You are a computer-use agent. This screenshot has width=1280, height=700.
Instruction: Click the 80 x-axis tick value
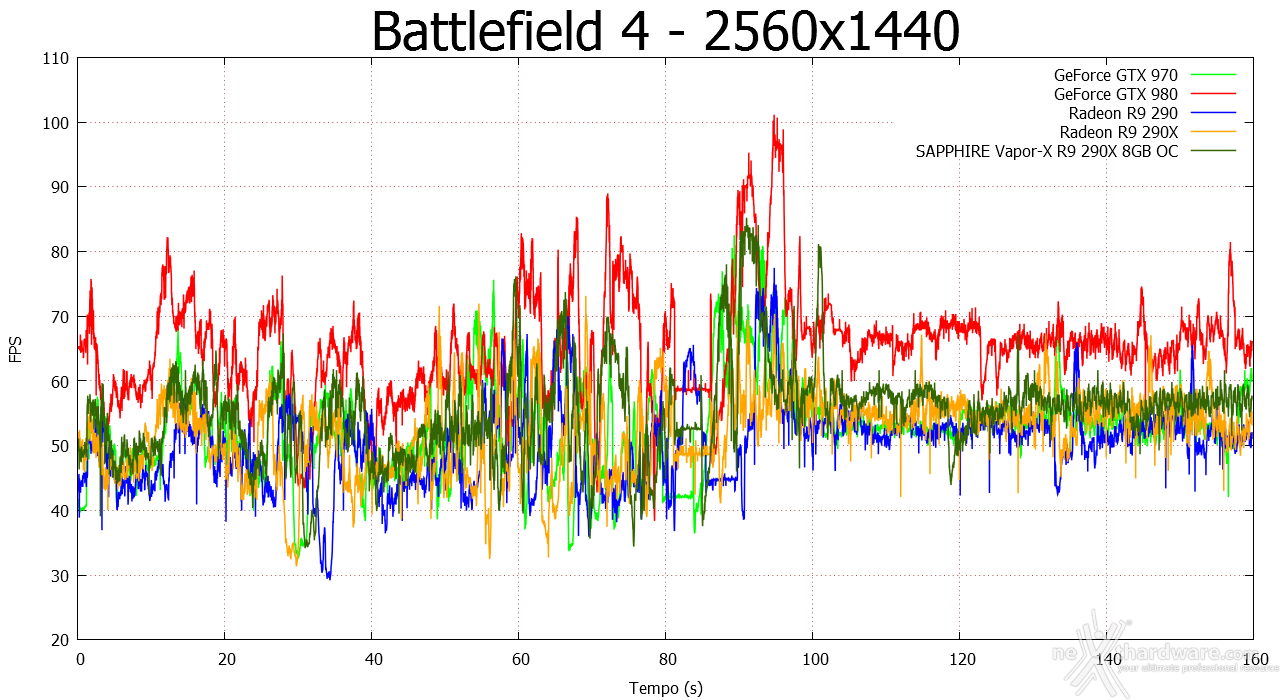(666, 660)
